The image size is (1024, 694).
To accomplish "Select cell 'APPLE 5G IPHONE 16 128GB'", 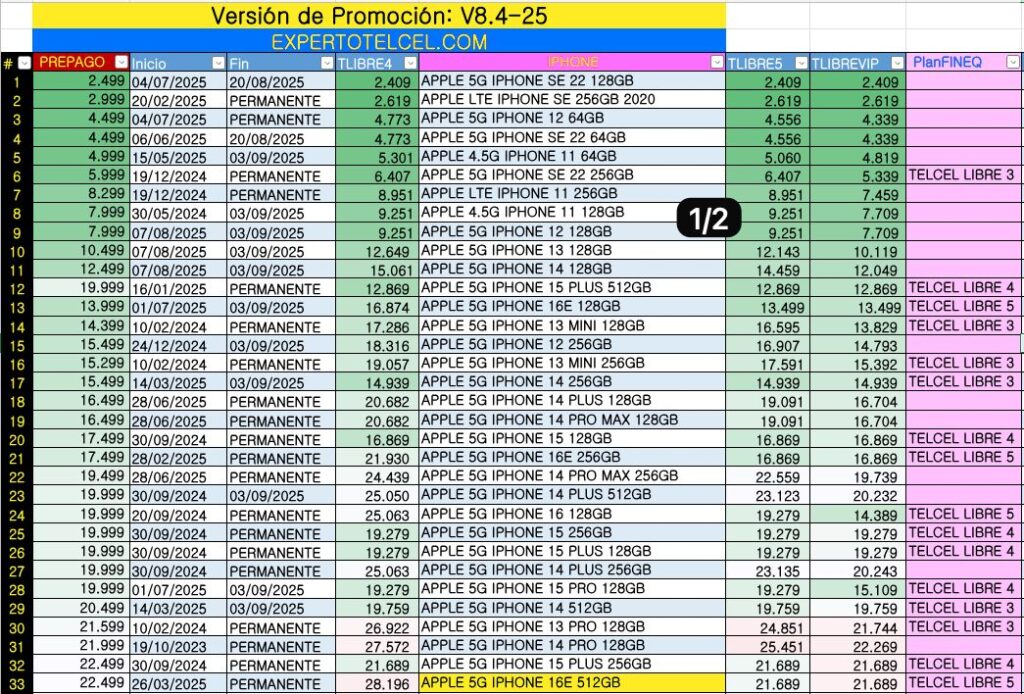I will coord(572,514).
